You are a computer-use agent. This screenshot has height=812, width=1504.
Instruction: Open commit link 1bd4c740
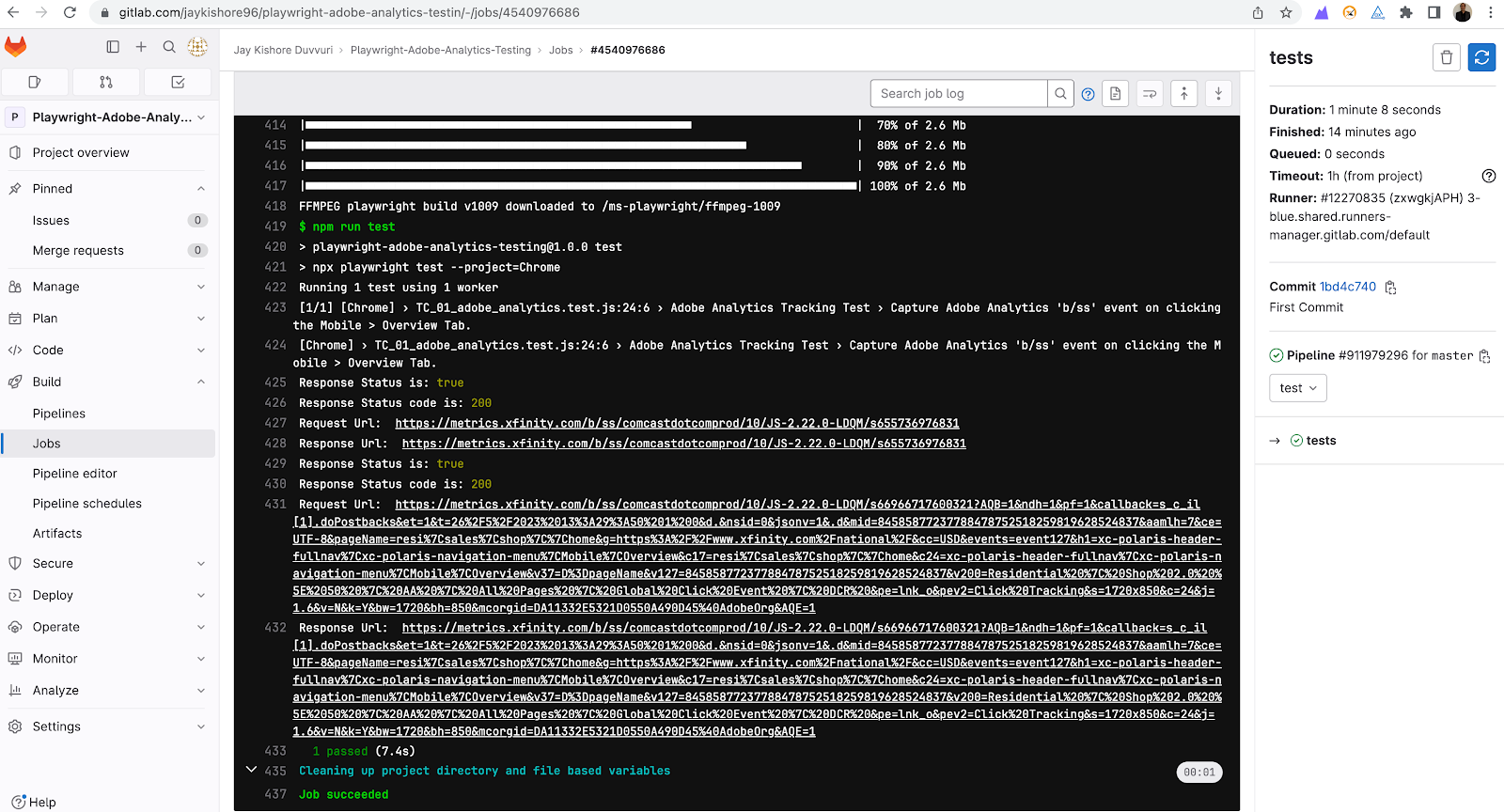[x=1348, y=287]
